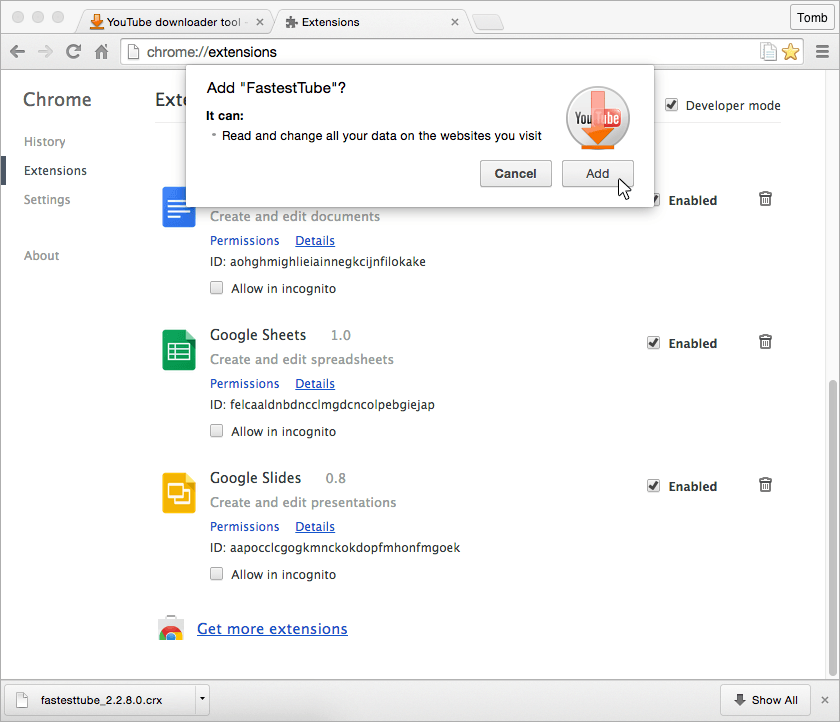Close the downloads bar
Viewport: 840px width, 722px height.
coord(824,700)
